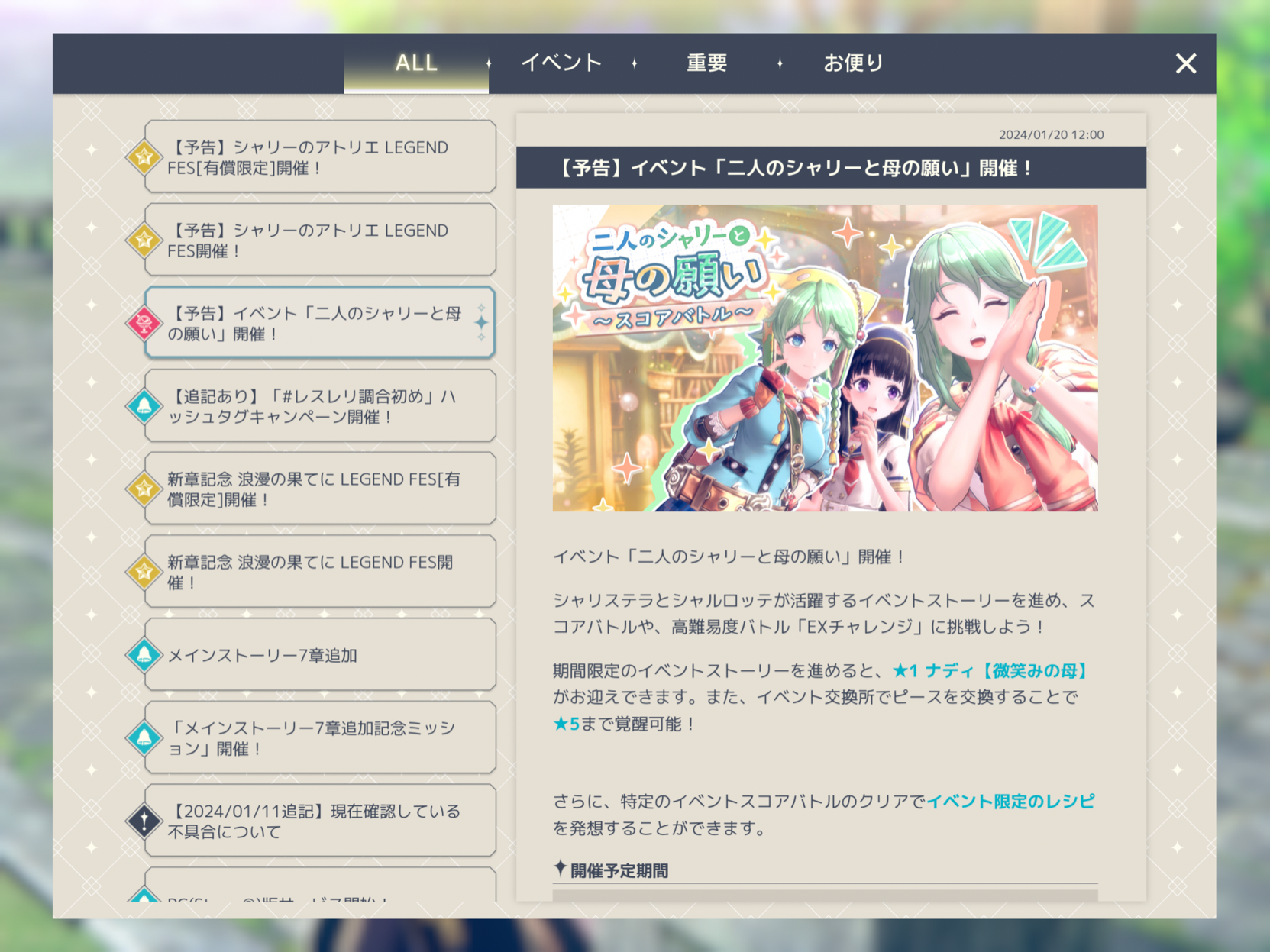The width and height of the screenshot is (1270, 952).
Task: Open 新章記念 浪漫の果てに LEGEND FES開催 notice
Action: 320,572
